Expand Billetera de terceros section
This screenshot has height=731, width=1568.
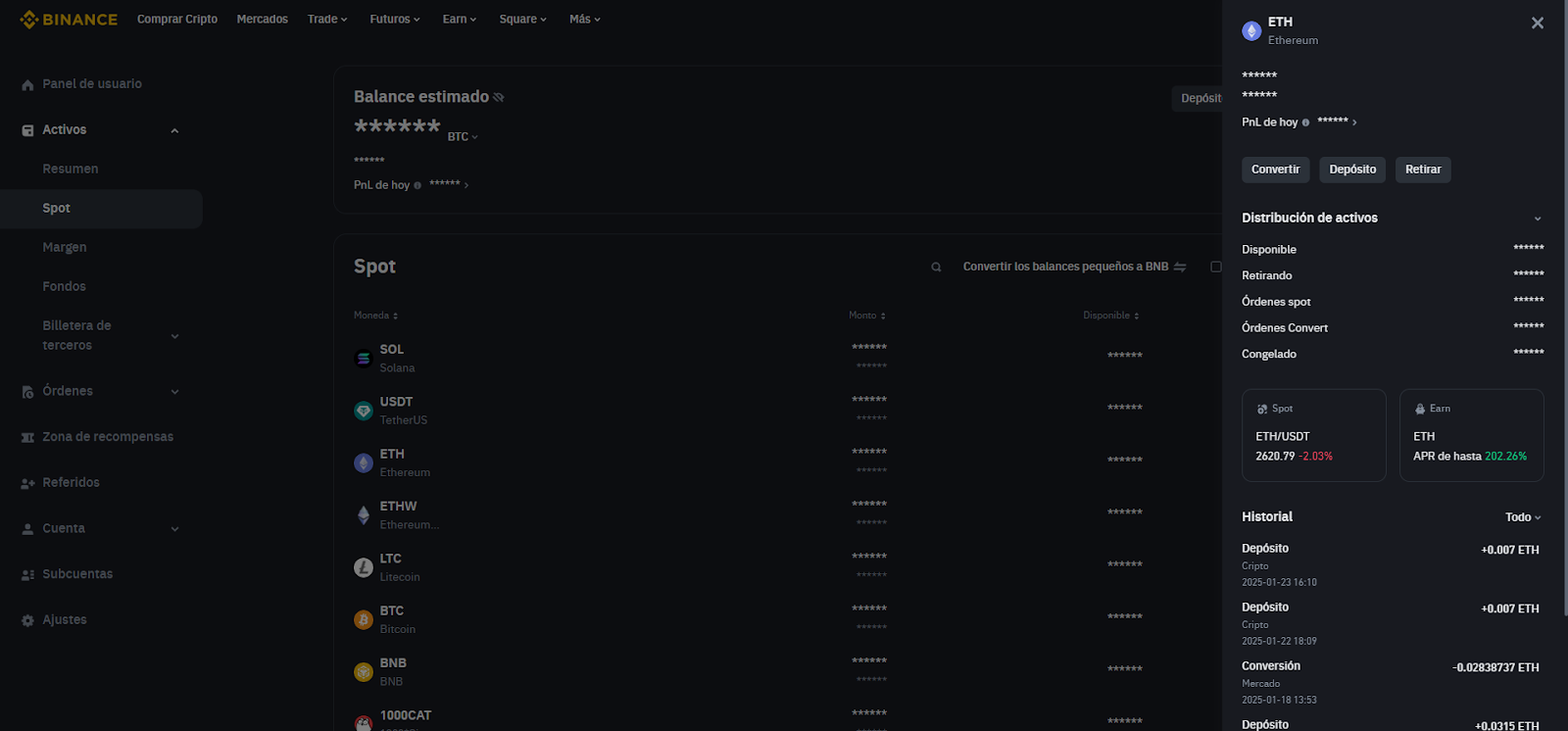(x=174, y=336)
